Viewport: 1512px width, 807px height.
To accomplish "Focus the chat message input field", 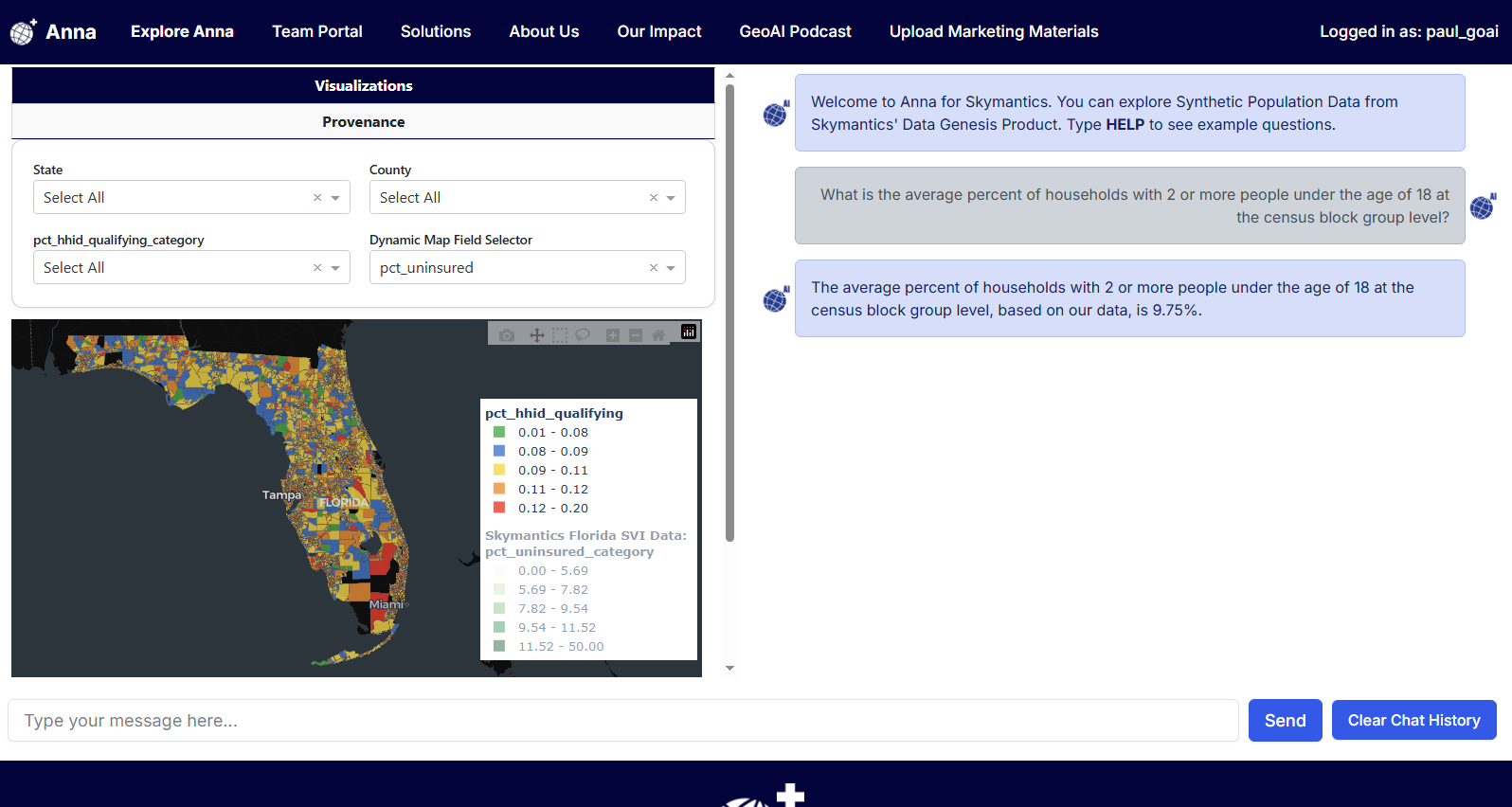I will click(x=622, y=721).
